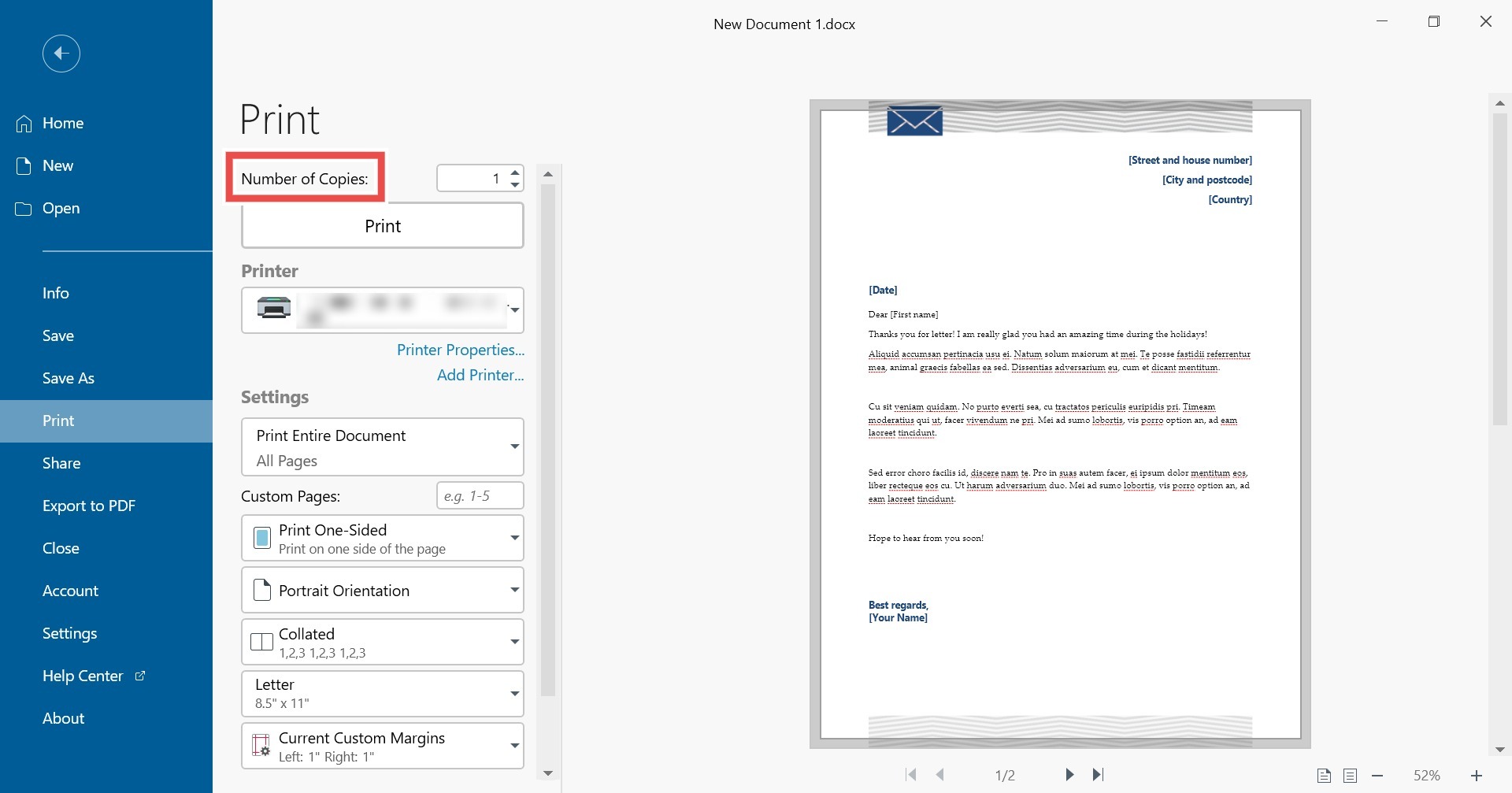Go to the previous preview page

[940, 775]
